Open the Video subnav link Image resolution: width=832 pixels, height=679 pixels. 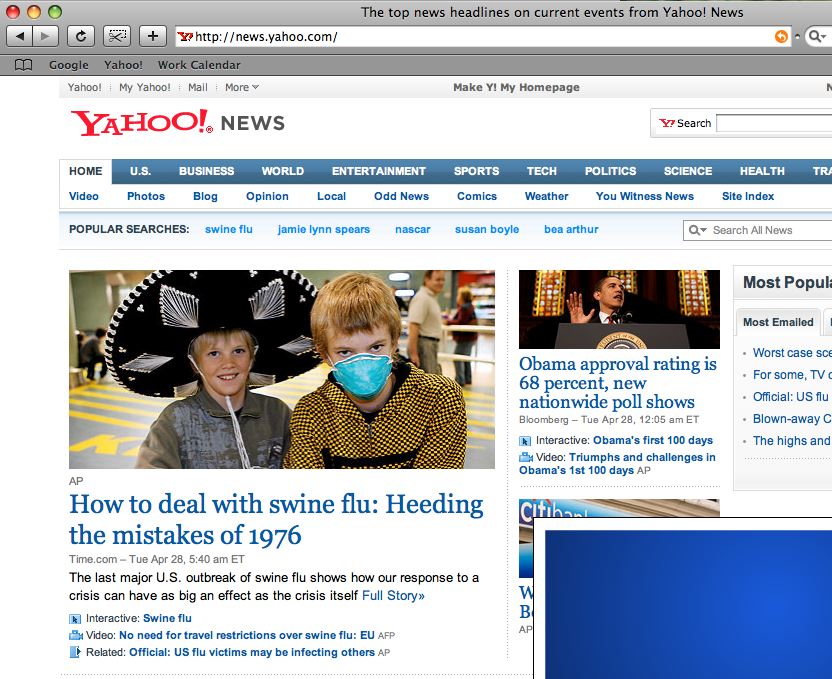click(84, 196)
